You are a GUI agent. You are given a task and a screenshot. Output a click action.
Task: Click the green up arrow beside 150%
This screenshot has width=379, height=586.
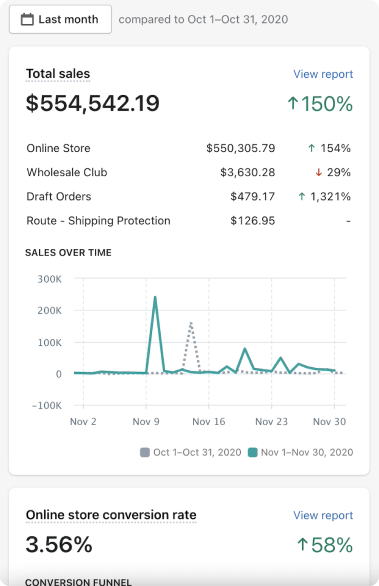(x=293, y=103)
